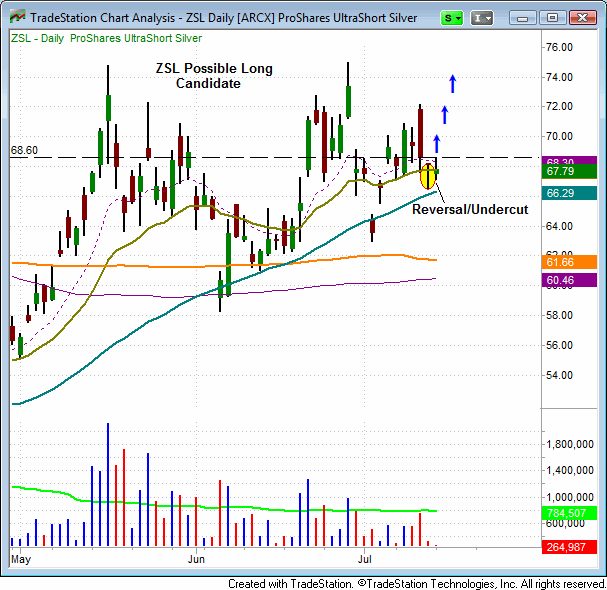Click the red 264,987 volume tag
Viewport: 607px width, 590px height.
573,546
